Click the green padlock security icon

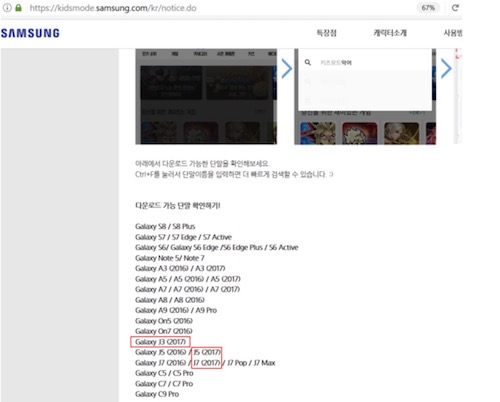[18, 8]
